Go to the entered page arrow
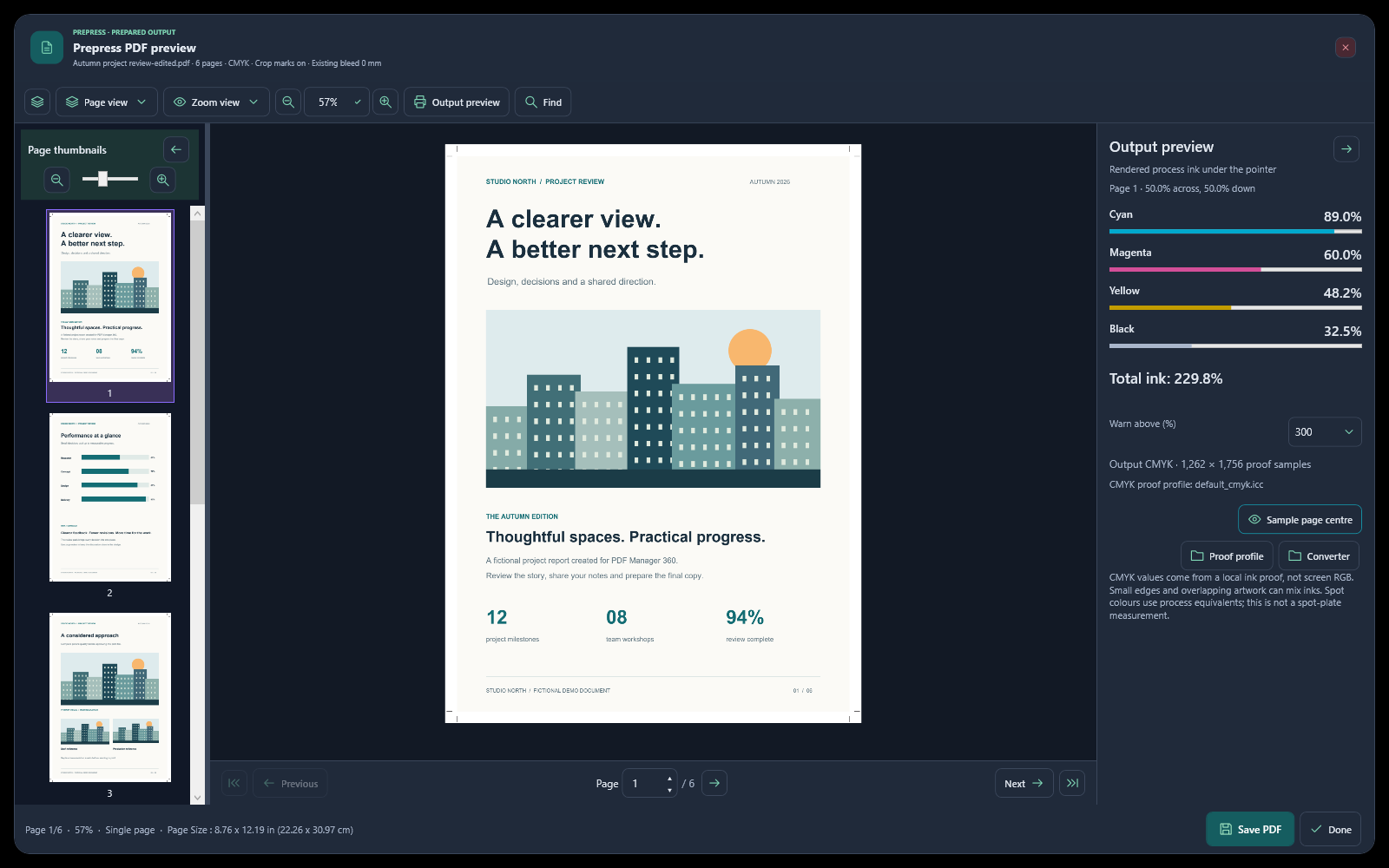This screenshot has width=1389, height=868. pyautogui.click(x=714, y=783)
